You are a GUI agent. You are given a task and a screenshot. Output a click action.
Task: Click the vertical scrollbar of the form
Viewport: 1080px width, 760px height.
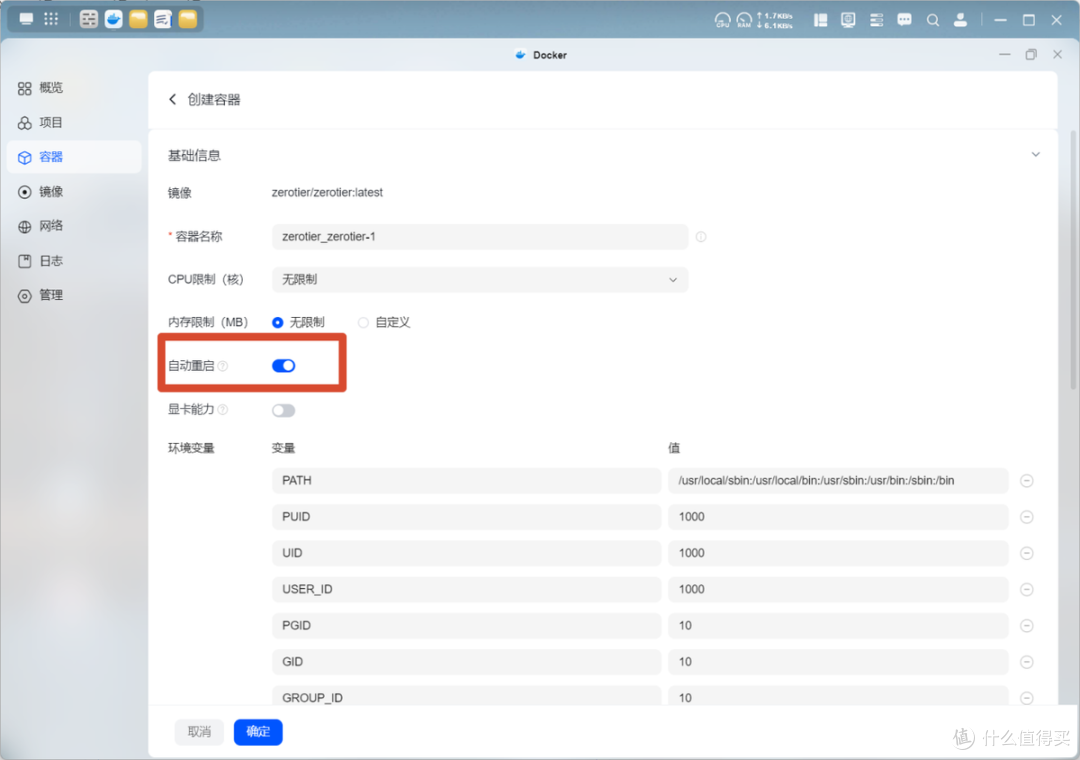[1073, 260]
